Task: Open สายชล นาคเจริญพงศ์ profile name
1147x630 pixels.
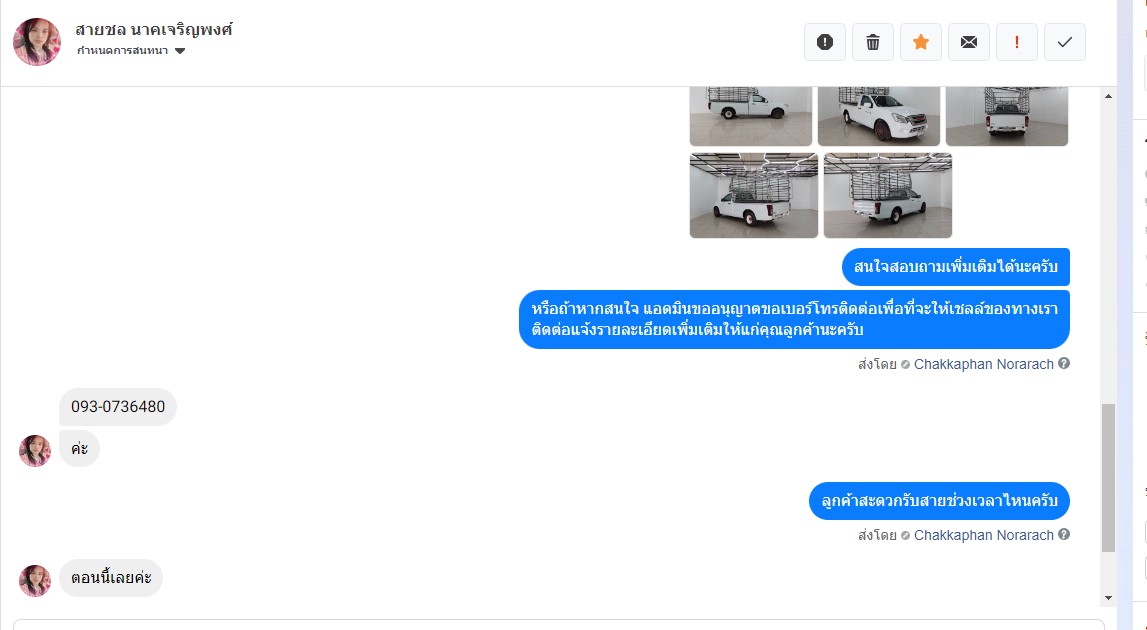Action: [154, 30]
